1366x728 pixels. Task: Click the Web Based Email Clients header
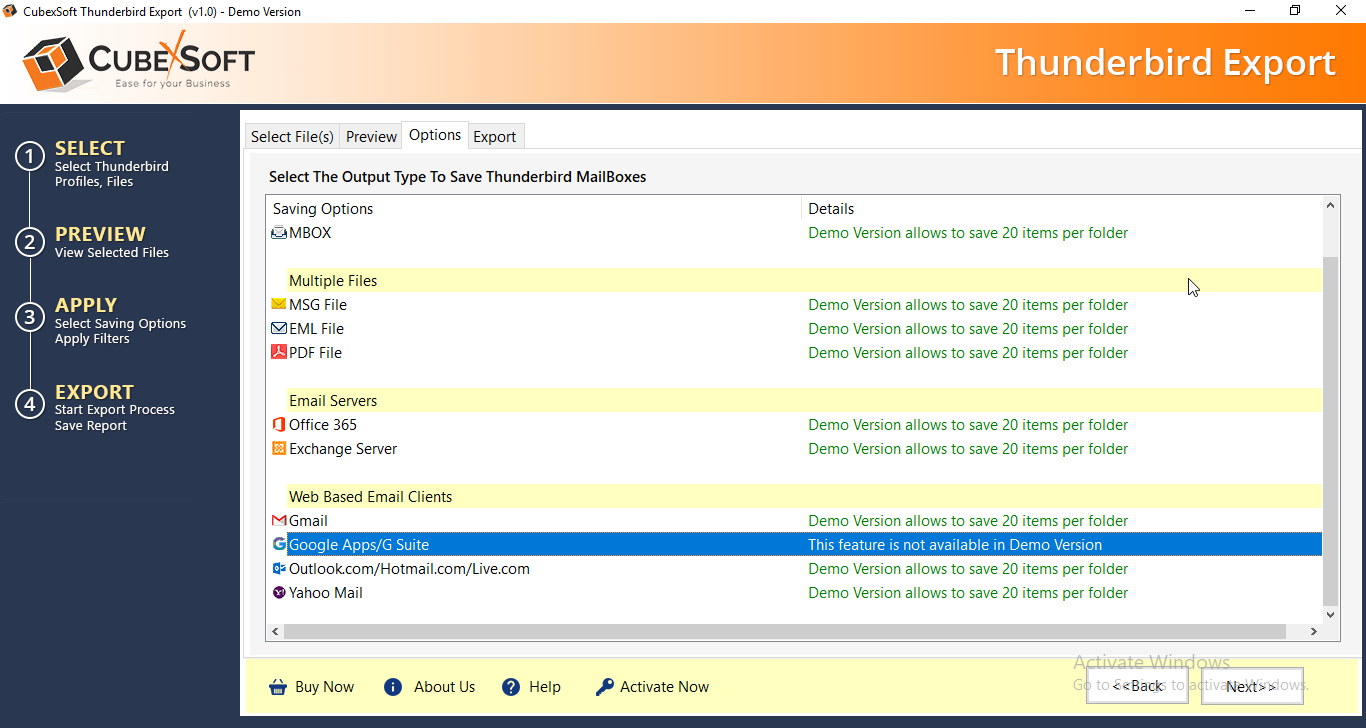click(804, 497)
